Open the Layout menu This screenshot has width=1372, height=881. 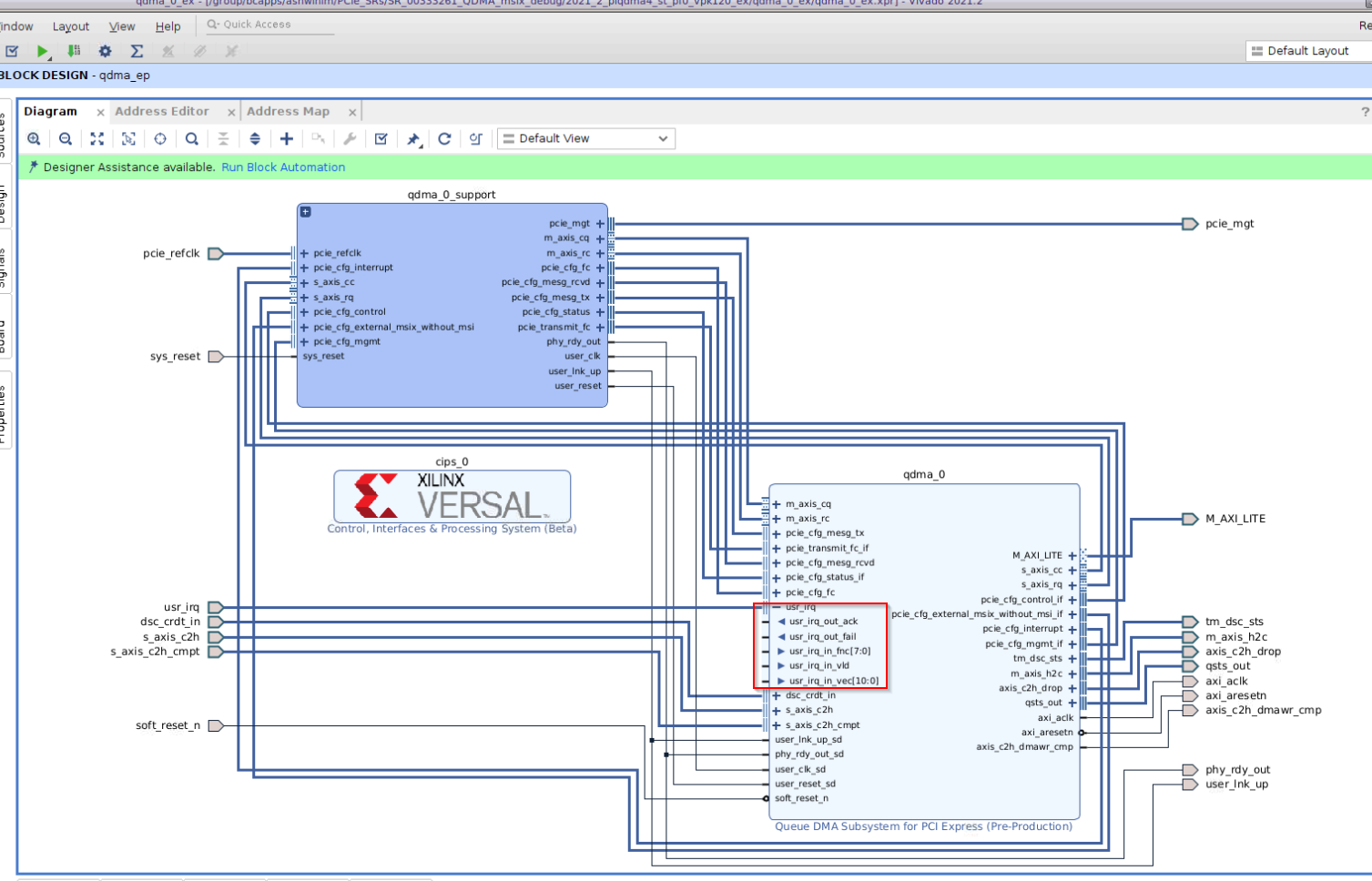71,26
